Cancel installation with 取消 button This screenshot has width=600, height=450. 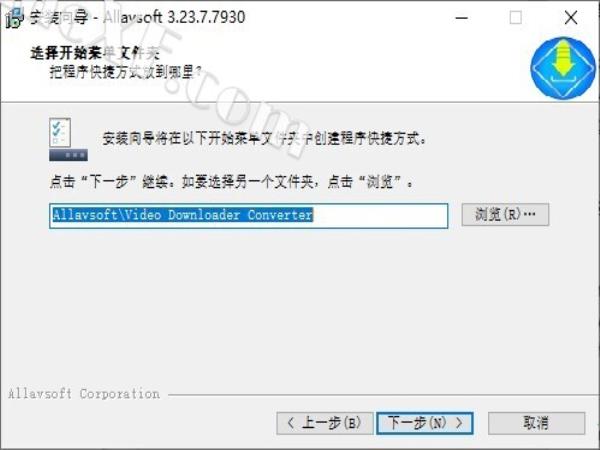(536, 423)
